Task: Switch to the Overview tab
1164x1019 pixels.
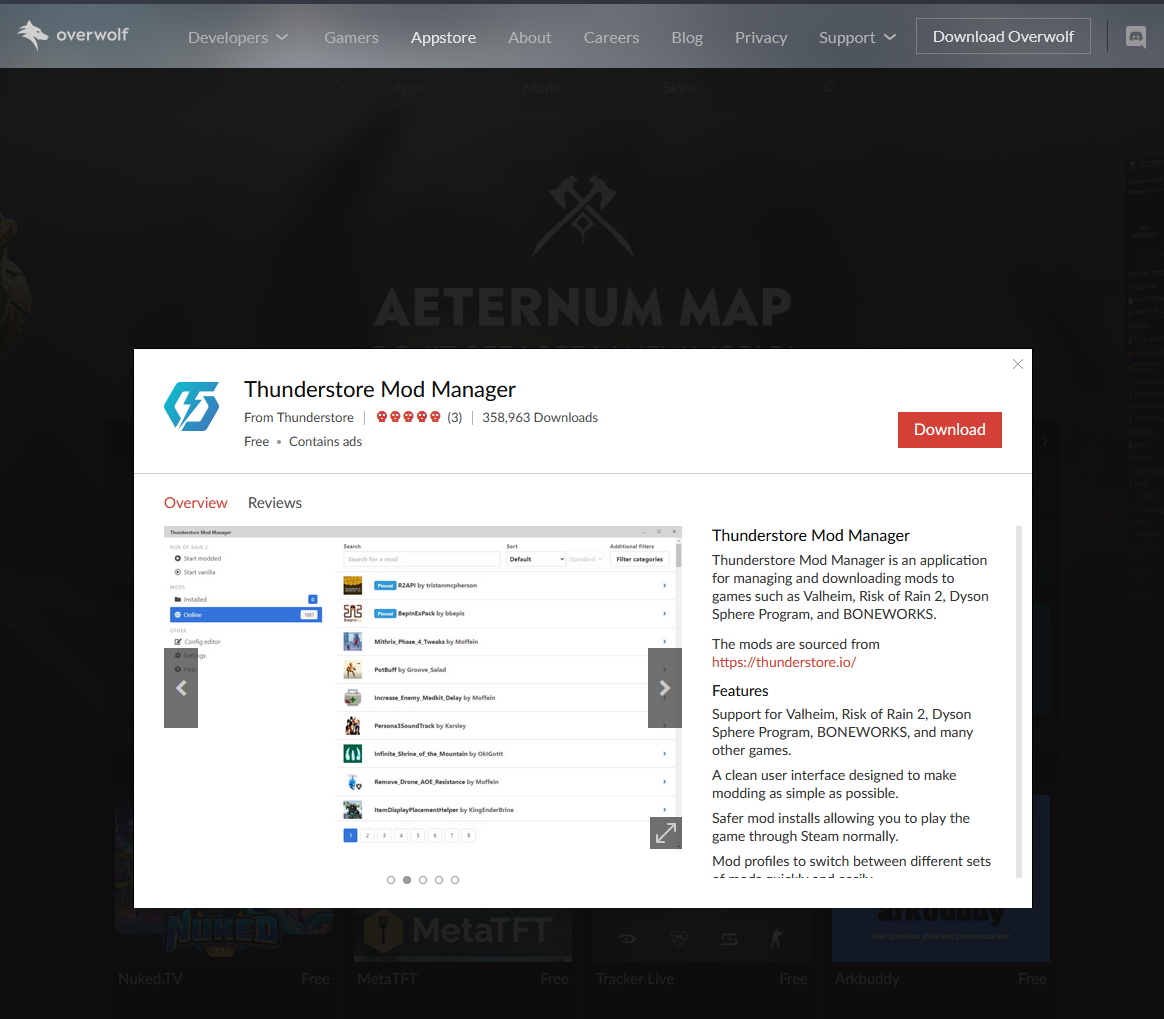Action: 195,502
